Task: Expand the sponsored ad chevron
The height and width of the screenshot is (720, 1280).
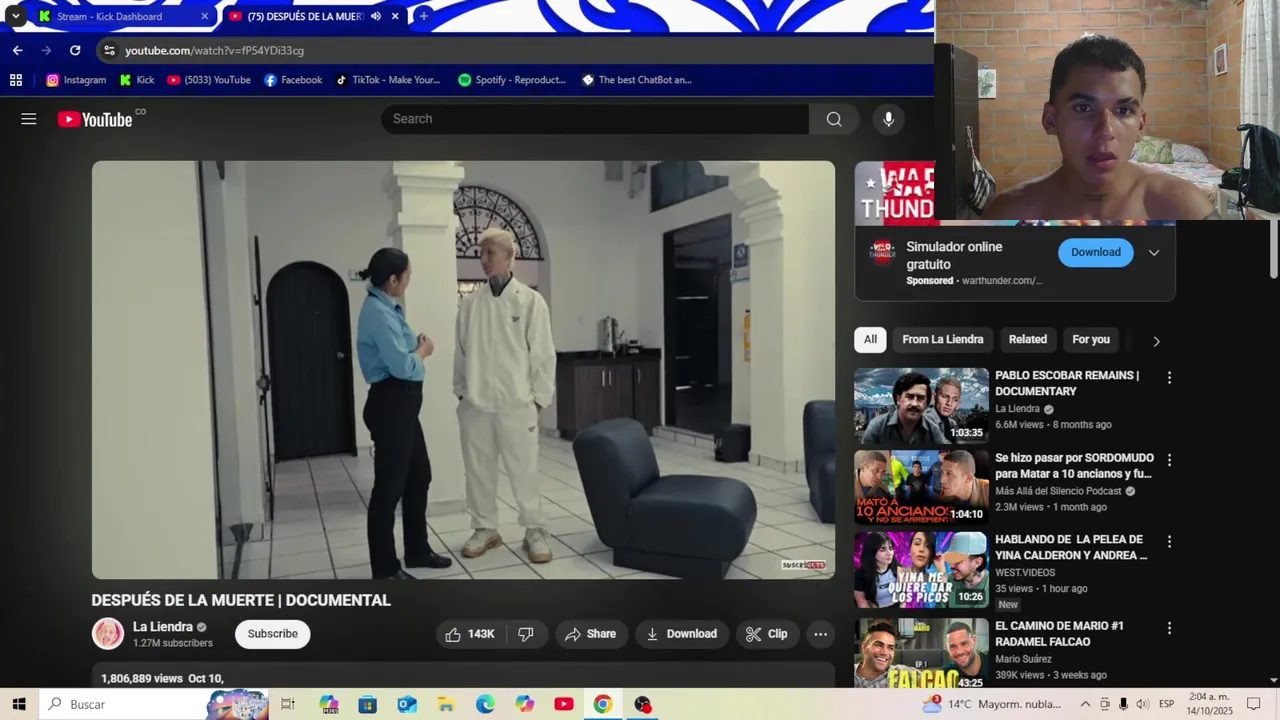Action: [1154, 253]
